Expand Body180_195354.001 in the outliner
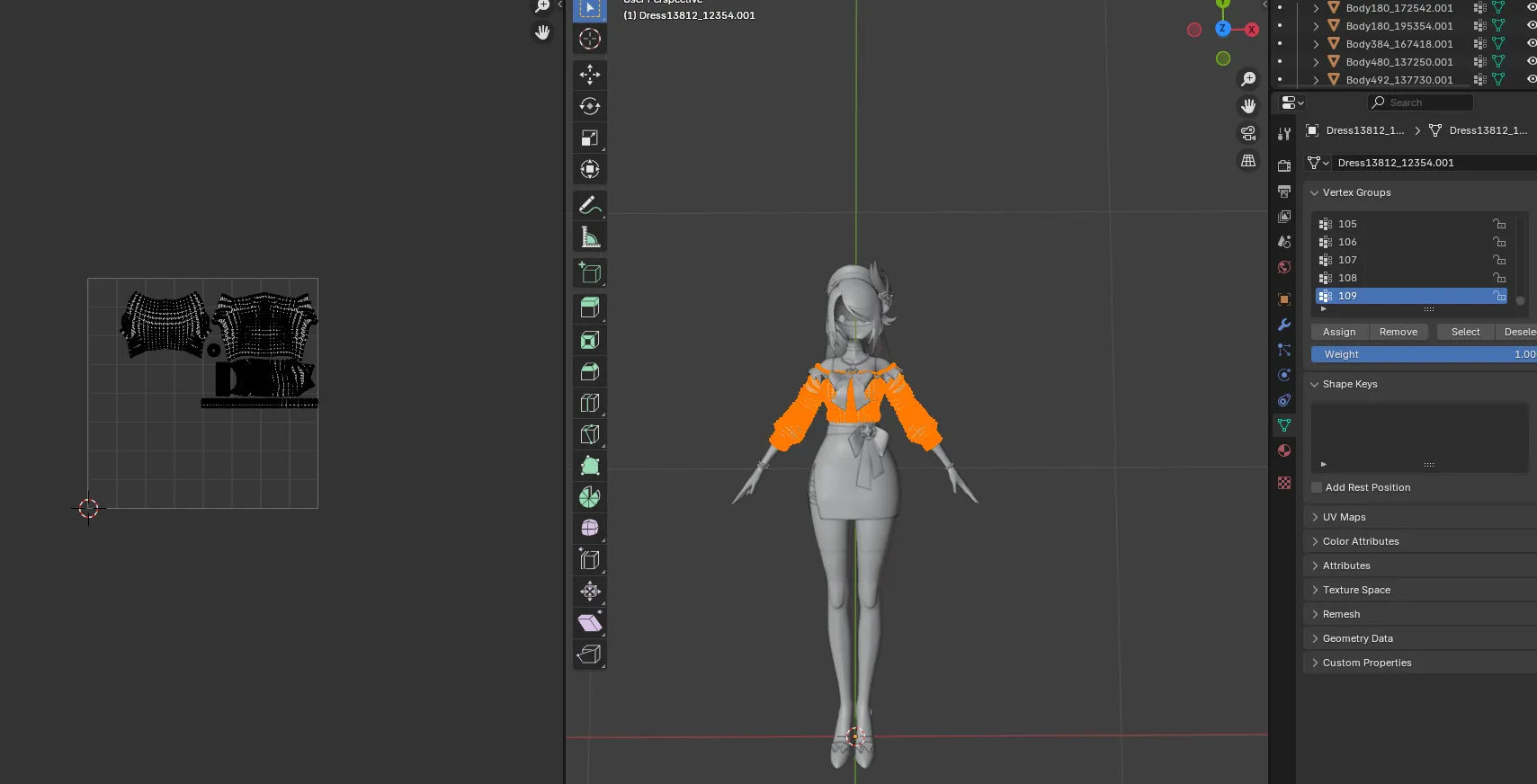Screen dimensions: 1537x784 (x=1316, y=26)
